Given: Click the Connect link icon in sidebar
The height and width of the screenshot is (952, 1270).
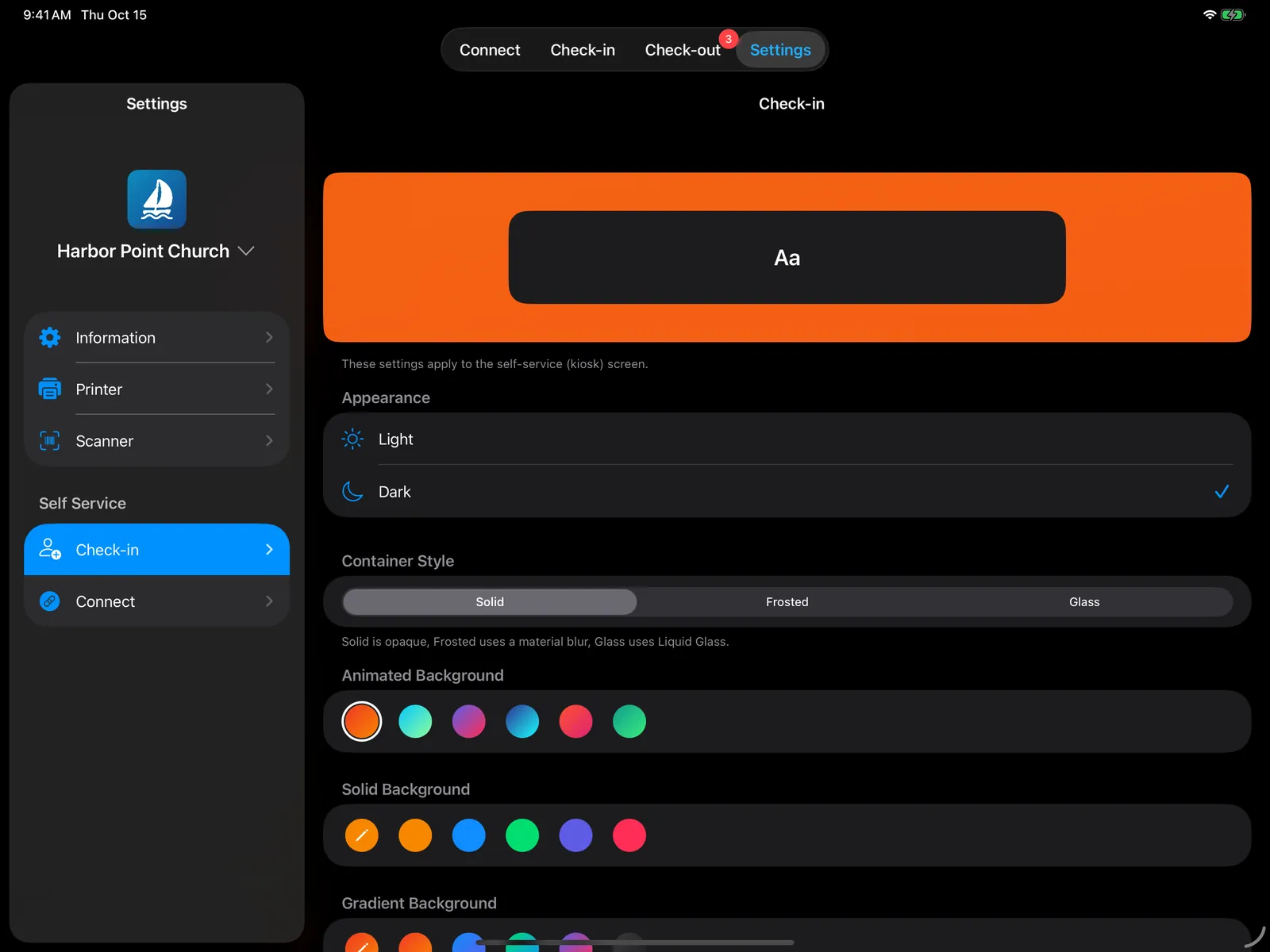Looking at the screenshot, I should (x=50, y=601).
